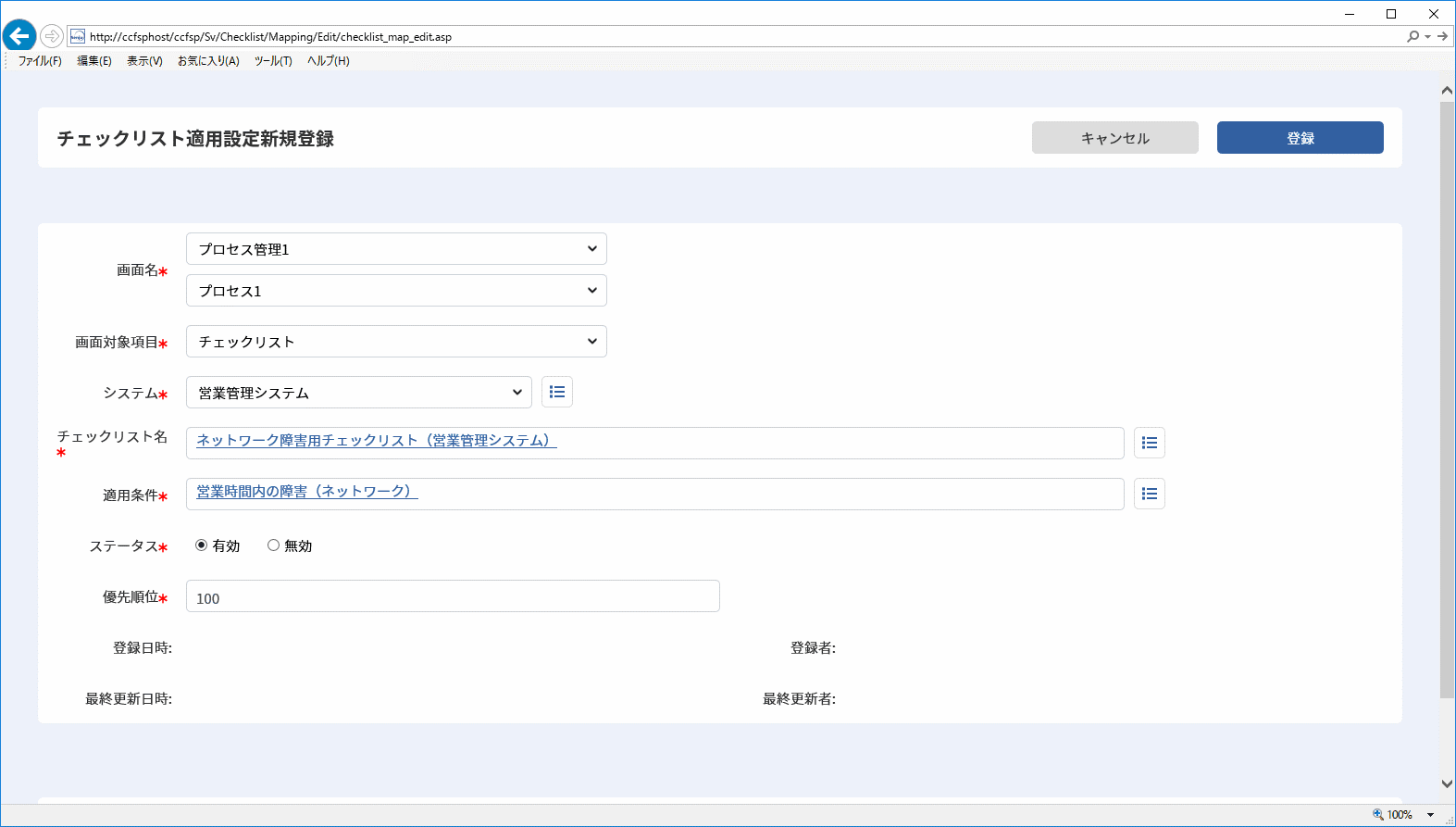Click the 優先順位 input field containing 100

(x=453, y=596)
